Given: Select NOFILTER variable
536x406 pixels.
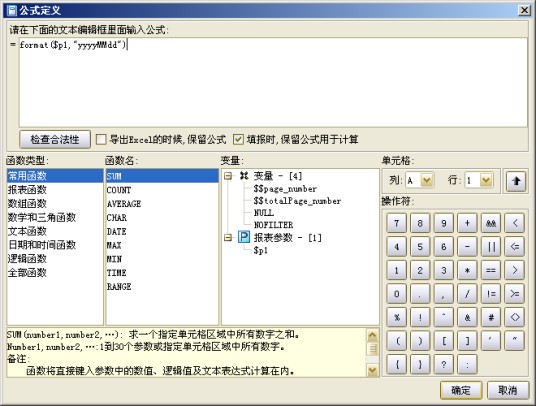Looking at the screenshot, I should click(273, 225).
